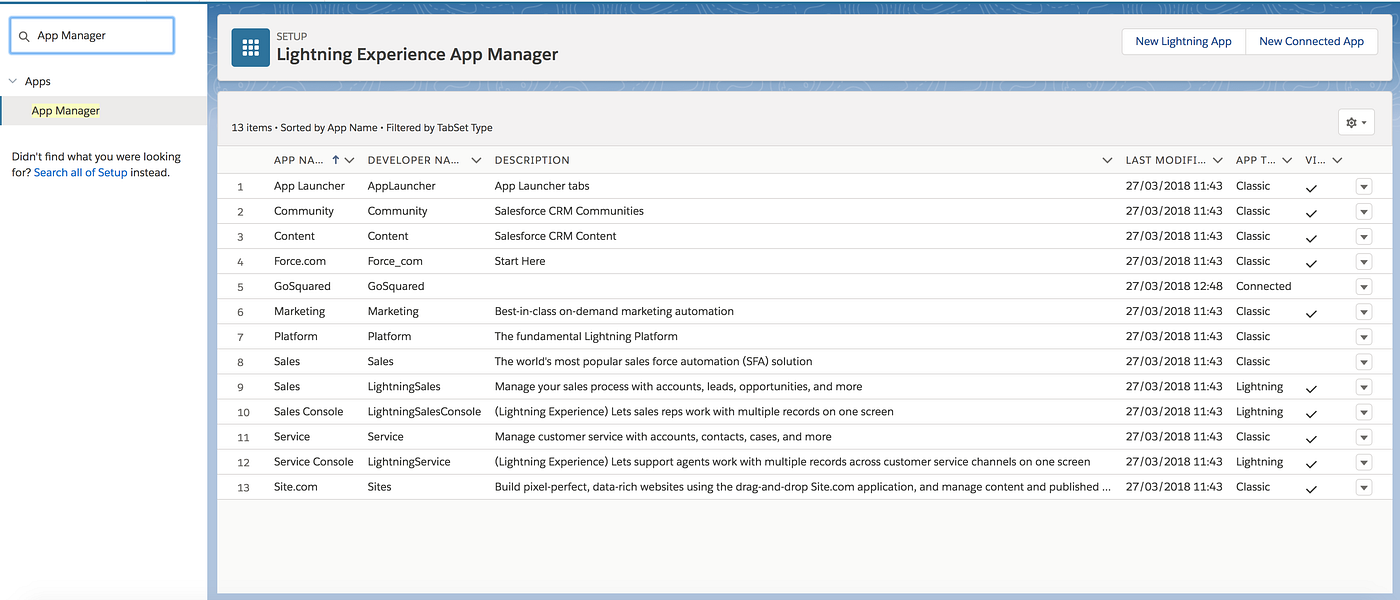The width and height of the screenshot is (1400, 600).
Task: Select App Manager in the sidebar
Action: 65,110
